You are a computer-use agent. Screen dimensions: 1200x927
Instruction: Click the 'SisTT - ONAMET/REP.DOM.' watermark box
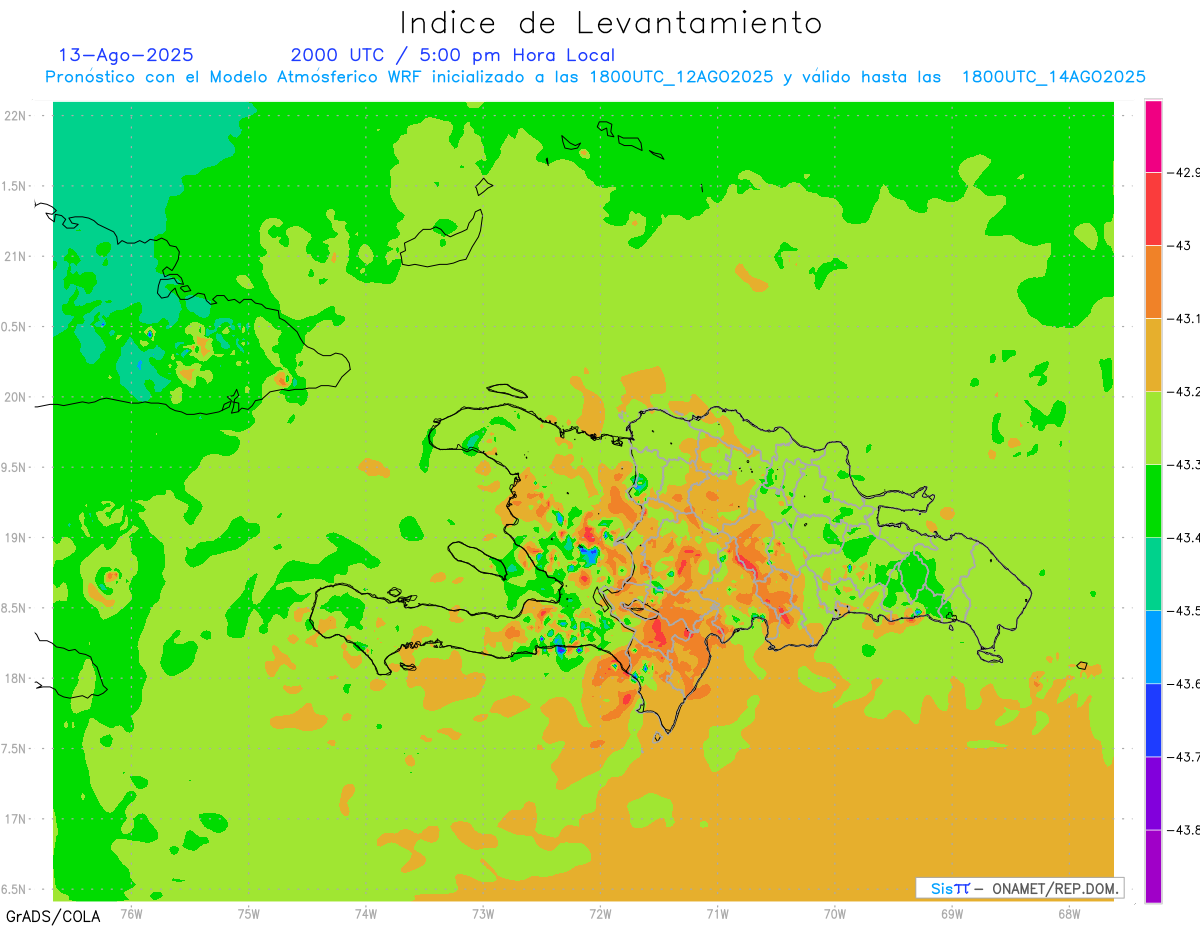pyautogui.click(x=1020, y=888)
